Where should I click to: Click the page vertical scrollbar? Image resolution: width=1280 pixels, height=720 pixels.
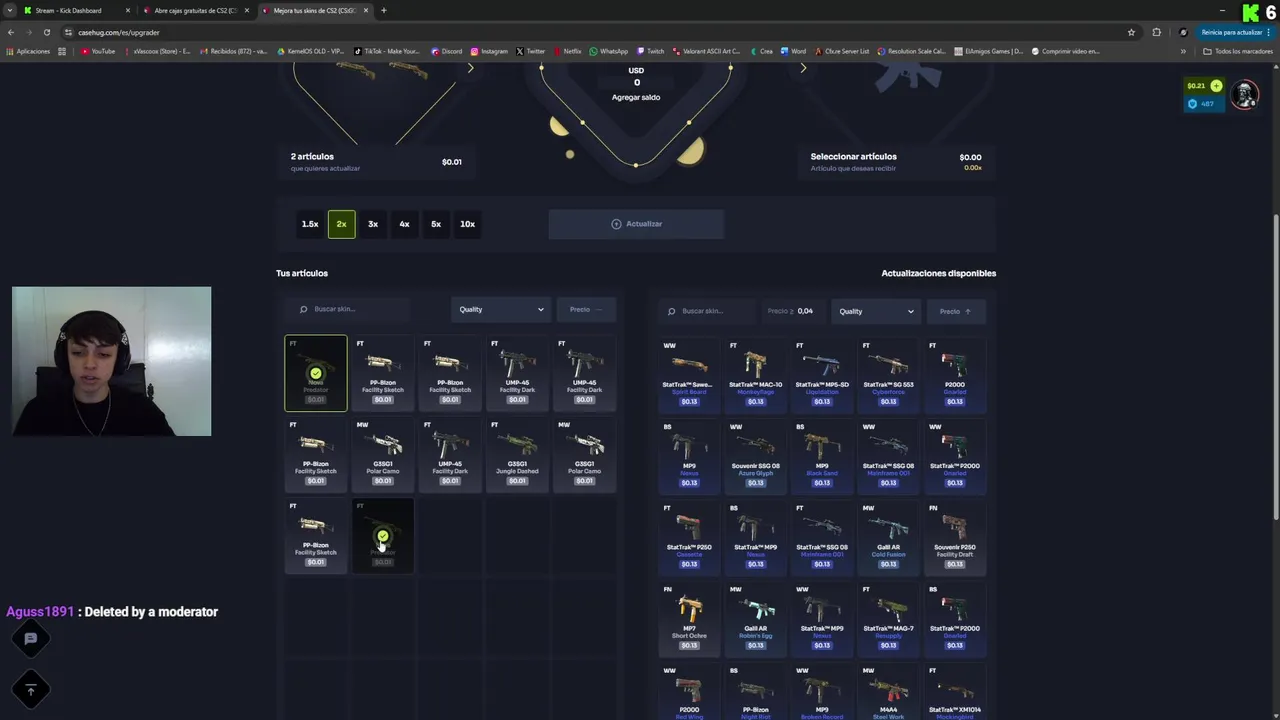(1275, 365)
